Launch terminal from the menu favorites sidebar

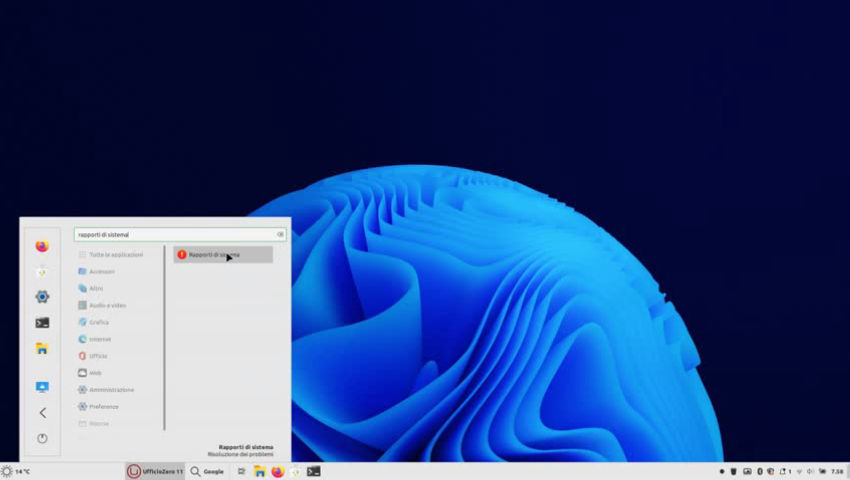[42, 323]
